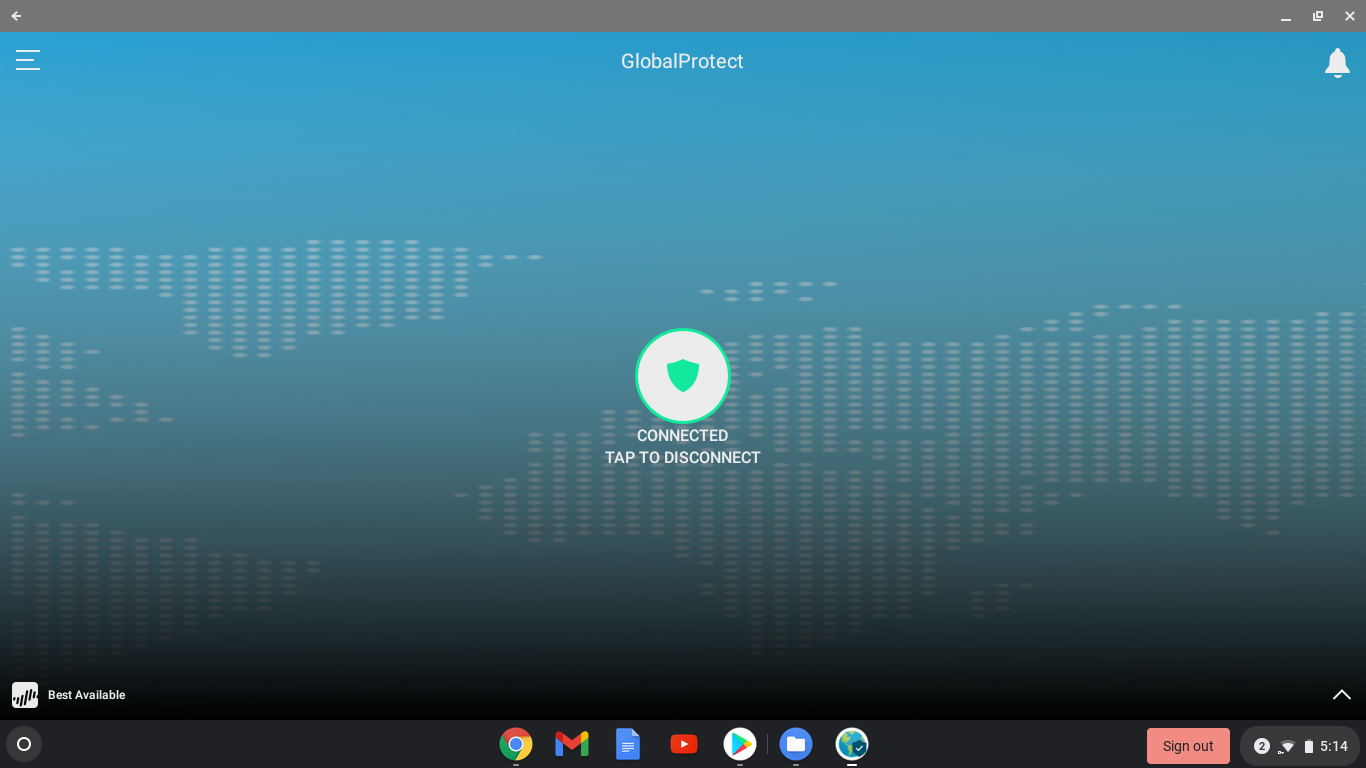The width and height of the screenshot is (1366, 768).
Task: Open Gmail from the shelf
Action: [572, 744]
